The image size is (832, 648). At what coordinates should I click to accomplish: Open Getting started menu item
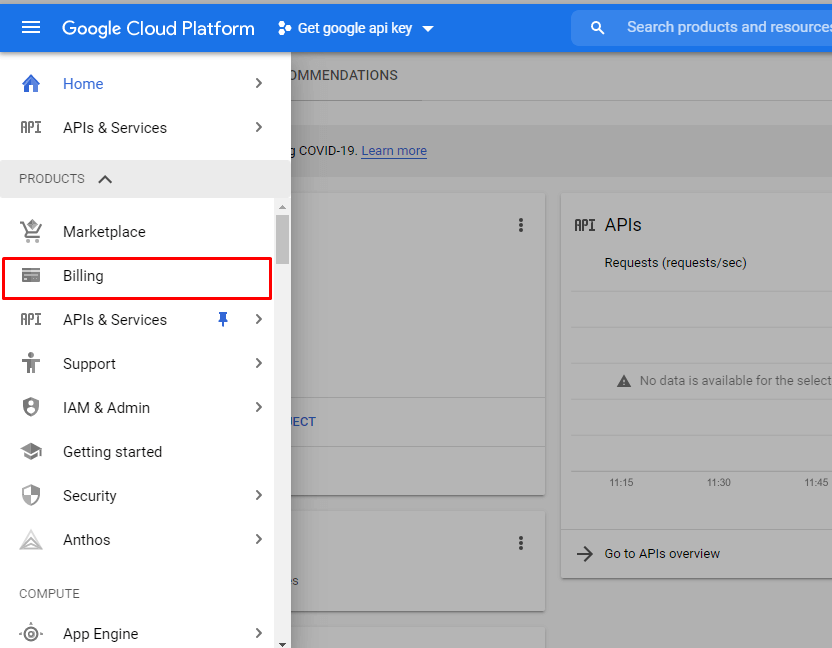tap(112, 452)
